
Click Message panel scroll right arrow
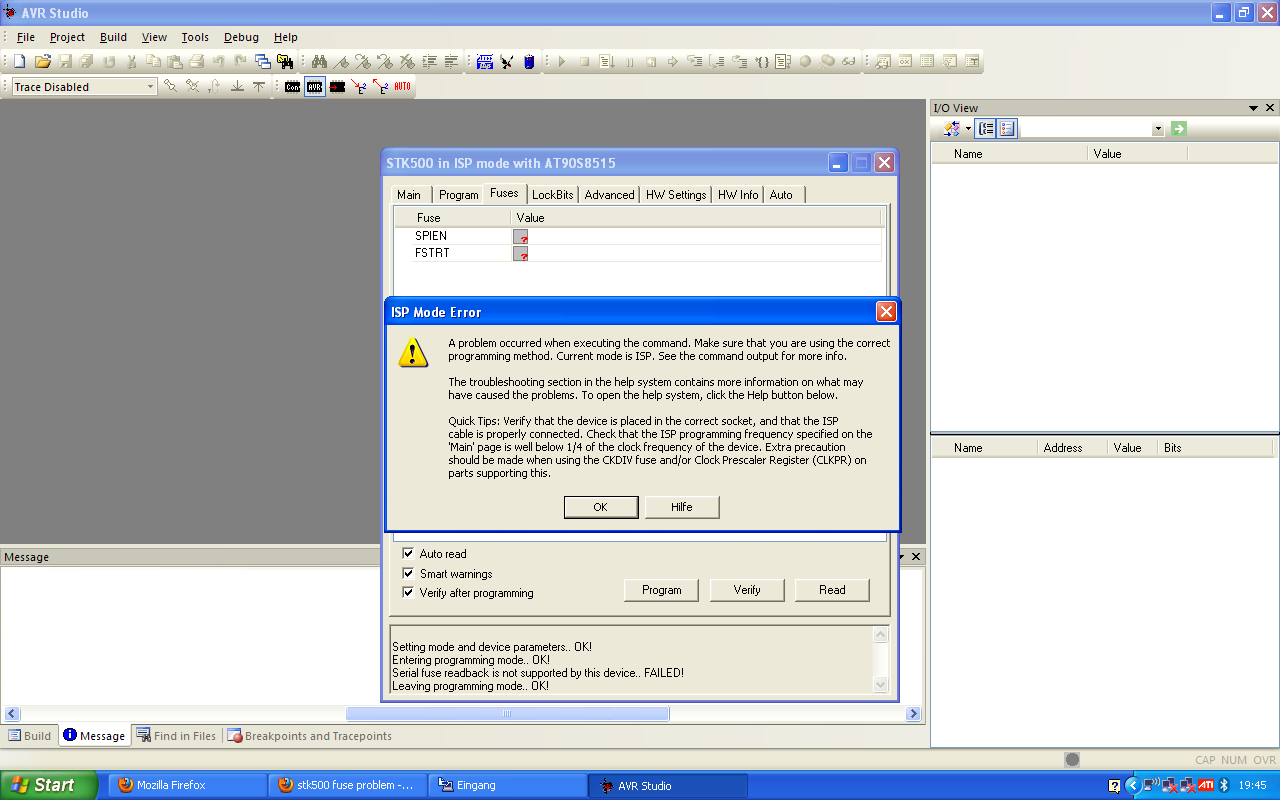click(913, 714)
